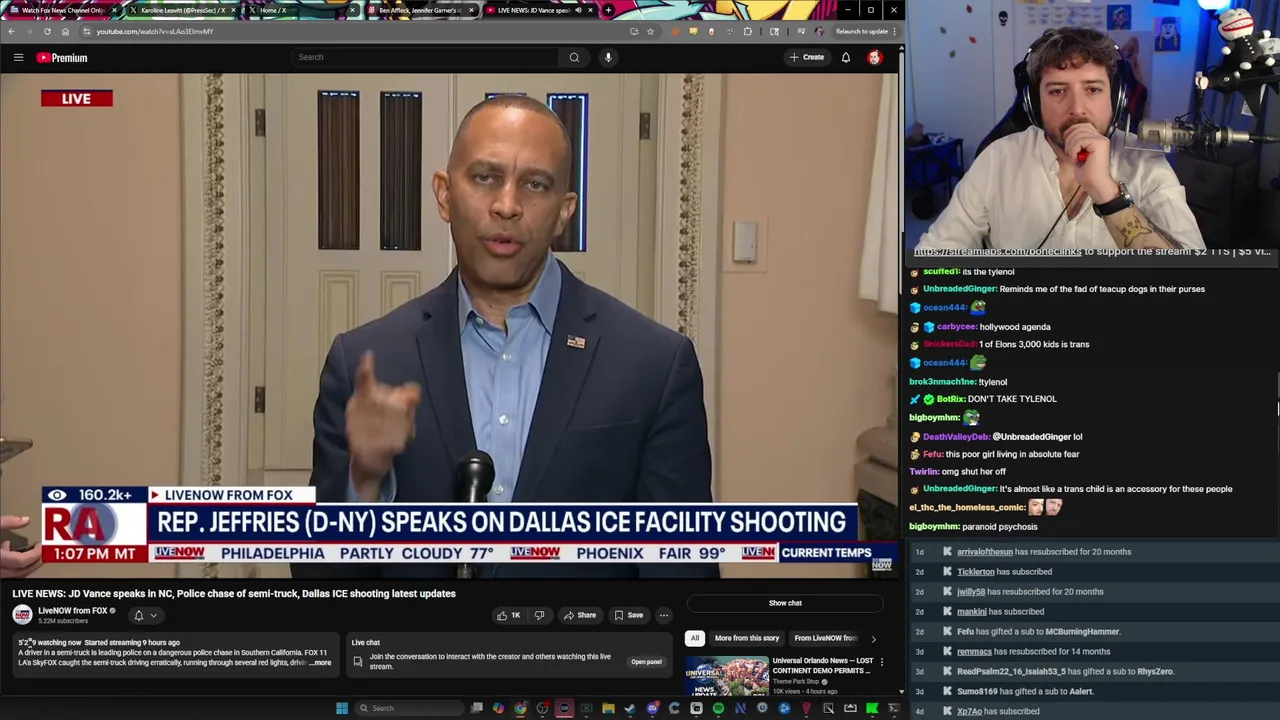Share the LiveNOW video

pos(579,615)
